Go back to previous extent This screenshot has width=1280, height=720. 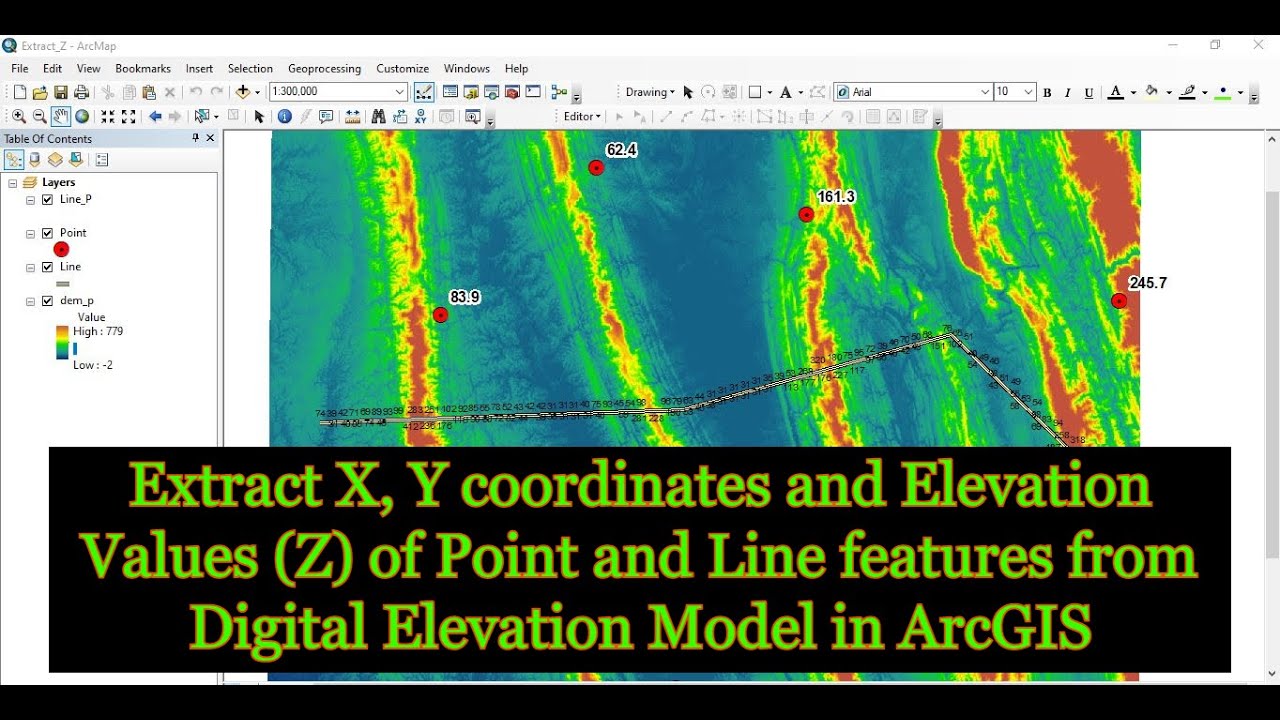(155, 117)
